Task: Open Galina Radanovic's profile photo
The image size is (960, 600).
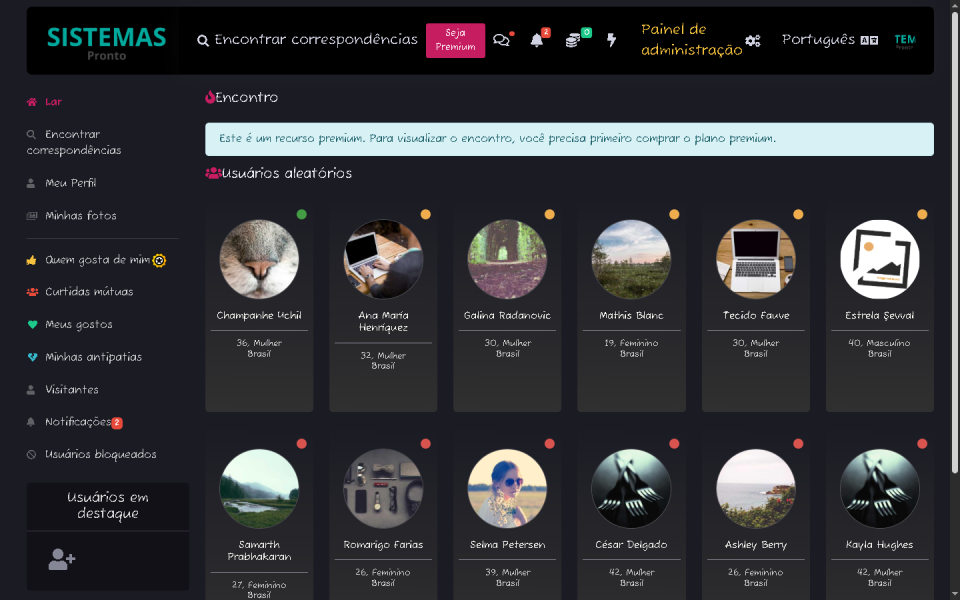Action: (x=507, y=258)
